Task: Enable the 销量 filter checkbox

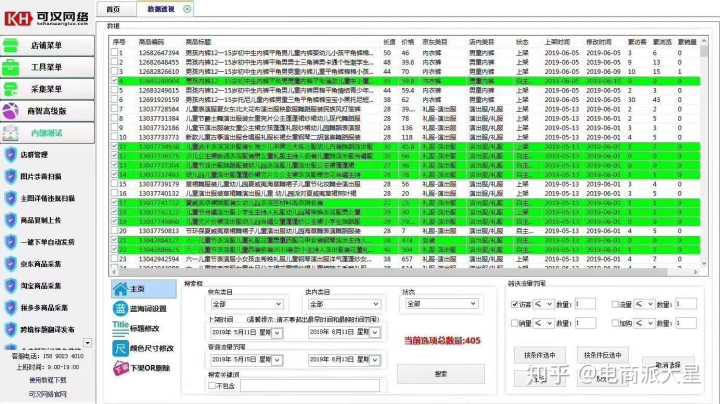Action: coord(515,323)
